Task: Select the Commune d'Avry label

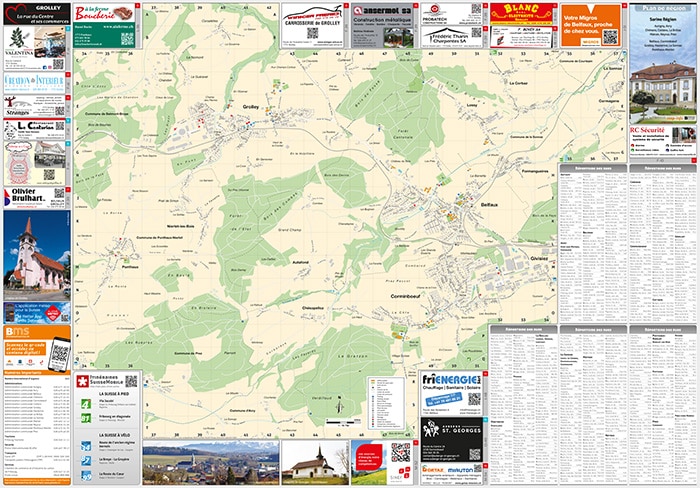Action: (x=243, y=410)
